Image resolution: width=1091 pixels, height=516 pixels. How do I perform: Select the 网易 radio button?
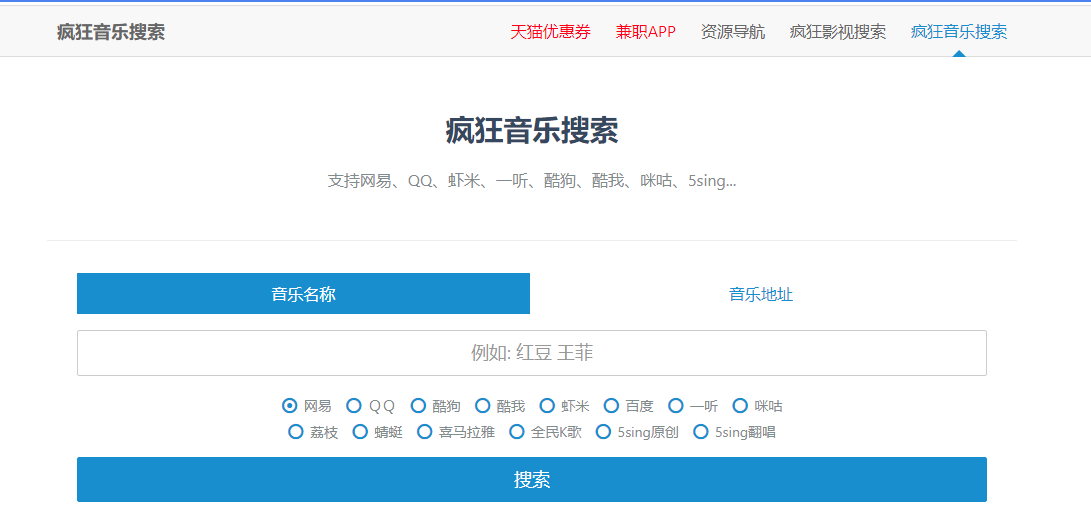(290, 406)
